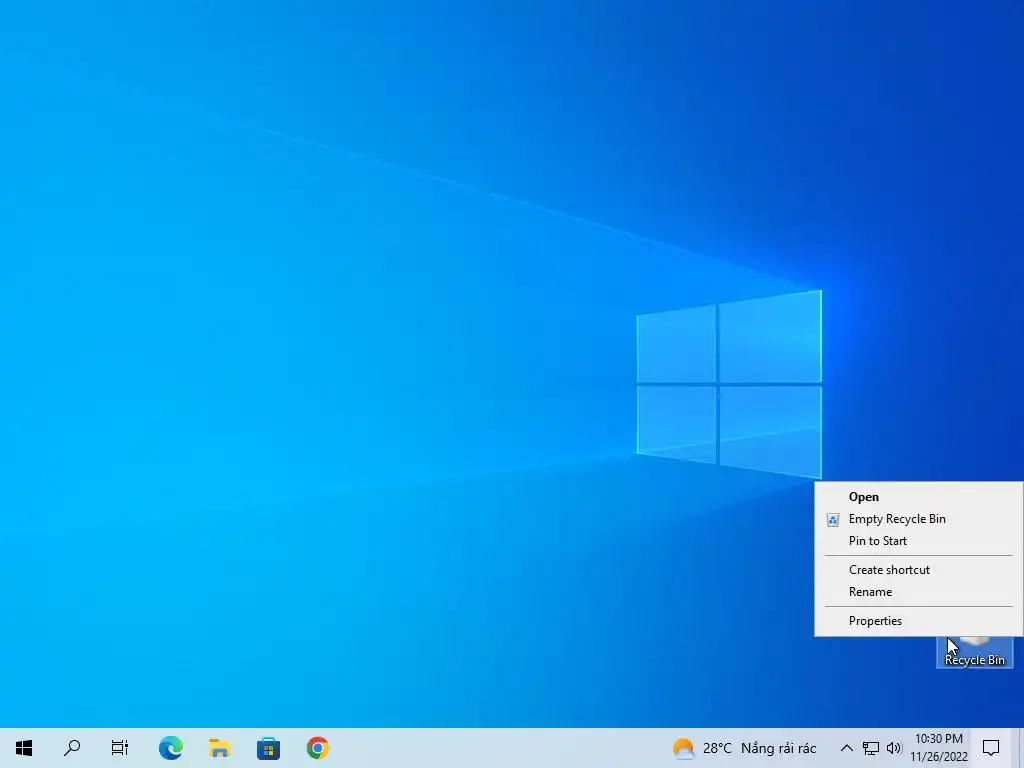Click the Empty Recycle Bin menu icon
The height and width of the screenshot is (768, 1024).
pos(833,520)
